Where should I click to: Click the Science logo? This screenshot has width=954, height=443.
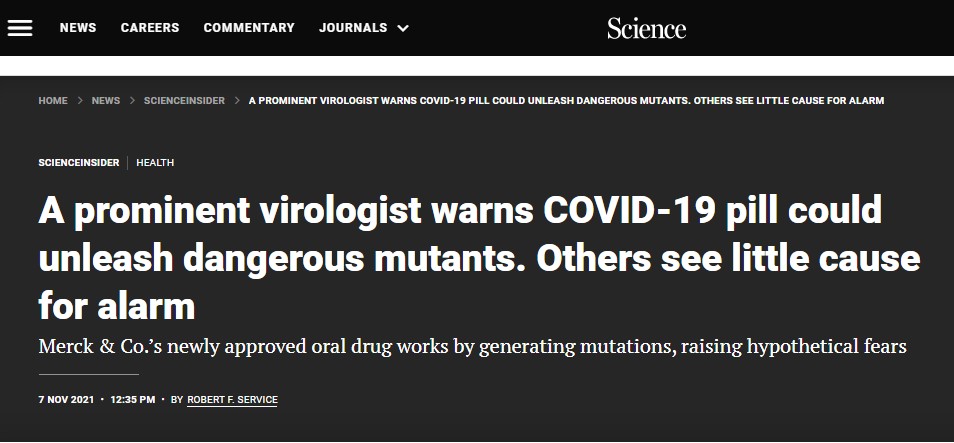646,28
